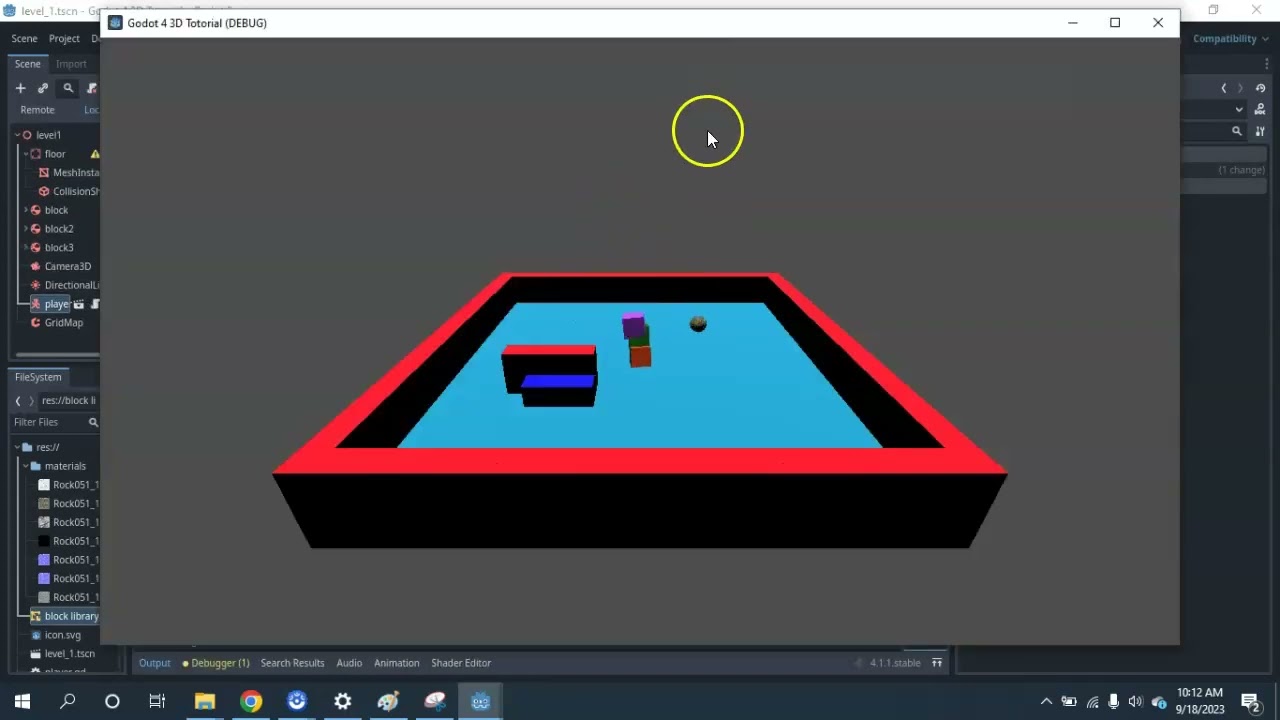1280x720 pixels.
Task: Click the scene tree filter search icon
Action: point(68,88)
